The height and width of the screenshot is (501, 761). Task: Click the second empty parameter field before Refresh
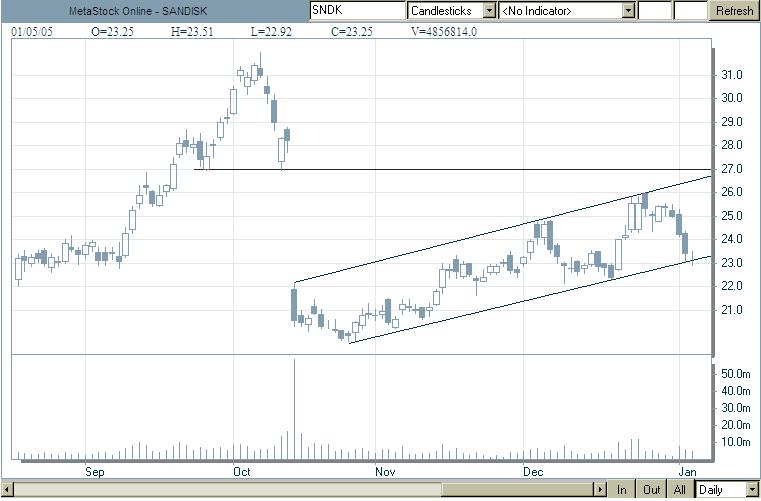click(690, 10)
